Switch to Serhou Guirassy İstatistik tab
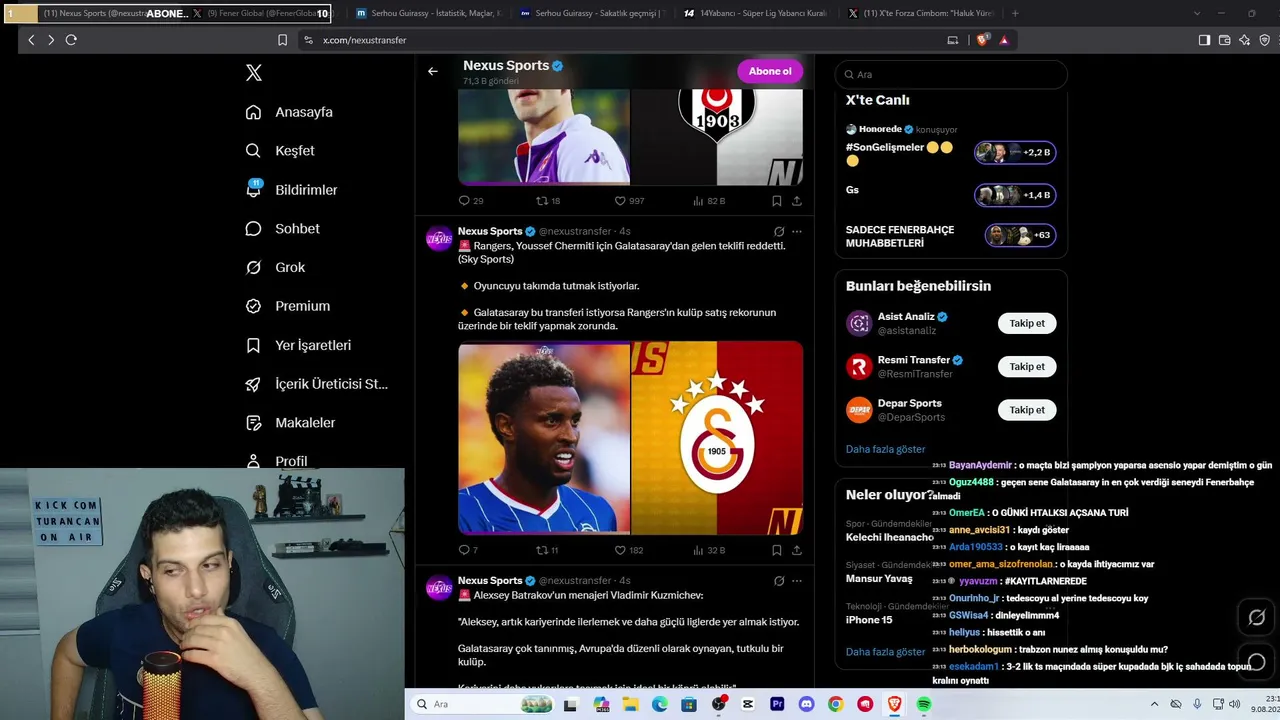The width and height of the screenshot is (1280, 720). (429, 13)
